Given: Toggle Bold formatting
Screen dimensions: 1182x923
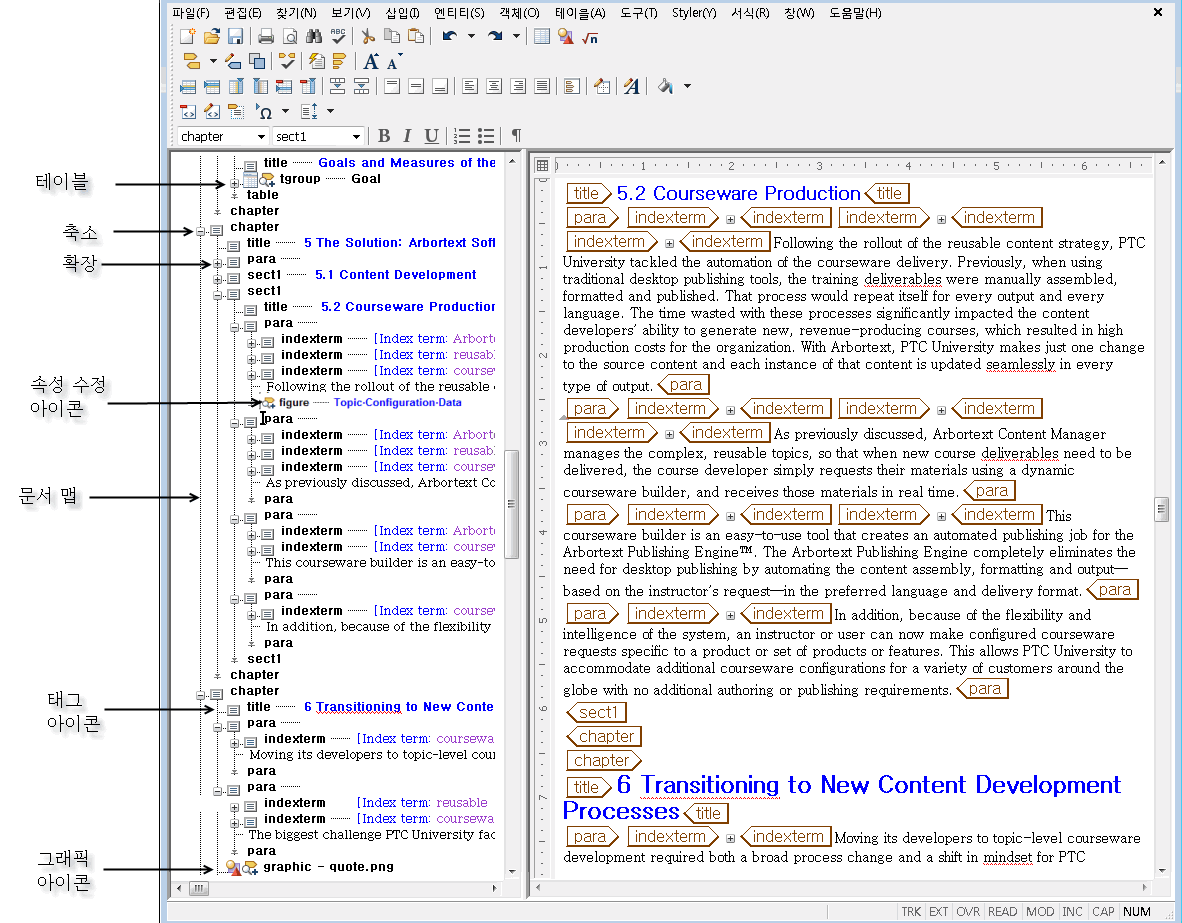Looking at the screenshot, I should 384,136.
